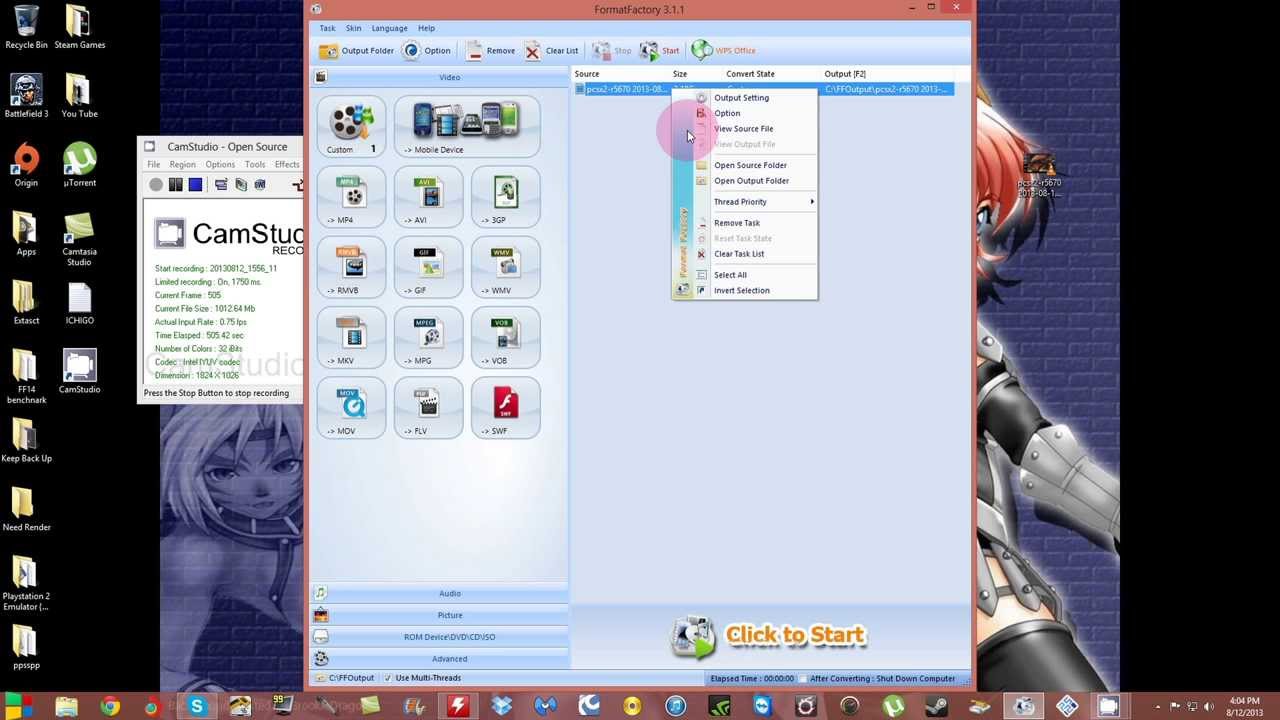This screenshot has height=720, width=1280.
Task: Open Skype from the taskbar
Action: (196, 707)
